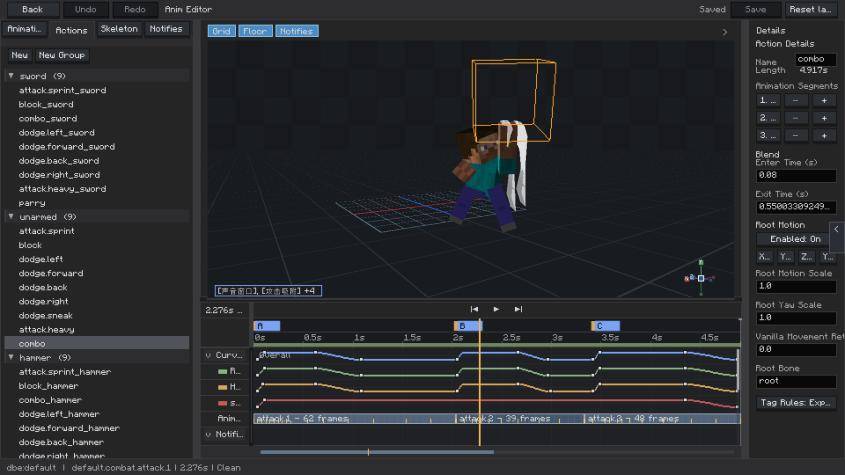
Task: Toggle the Grid overlay
Action: (221, 31)
